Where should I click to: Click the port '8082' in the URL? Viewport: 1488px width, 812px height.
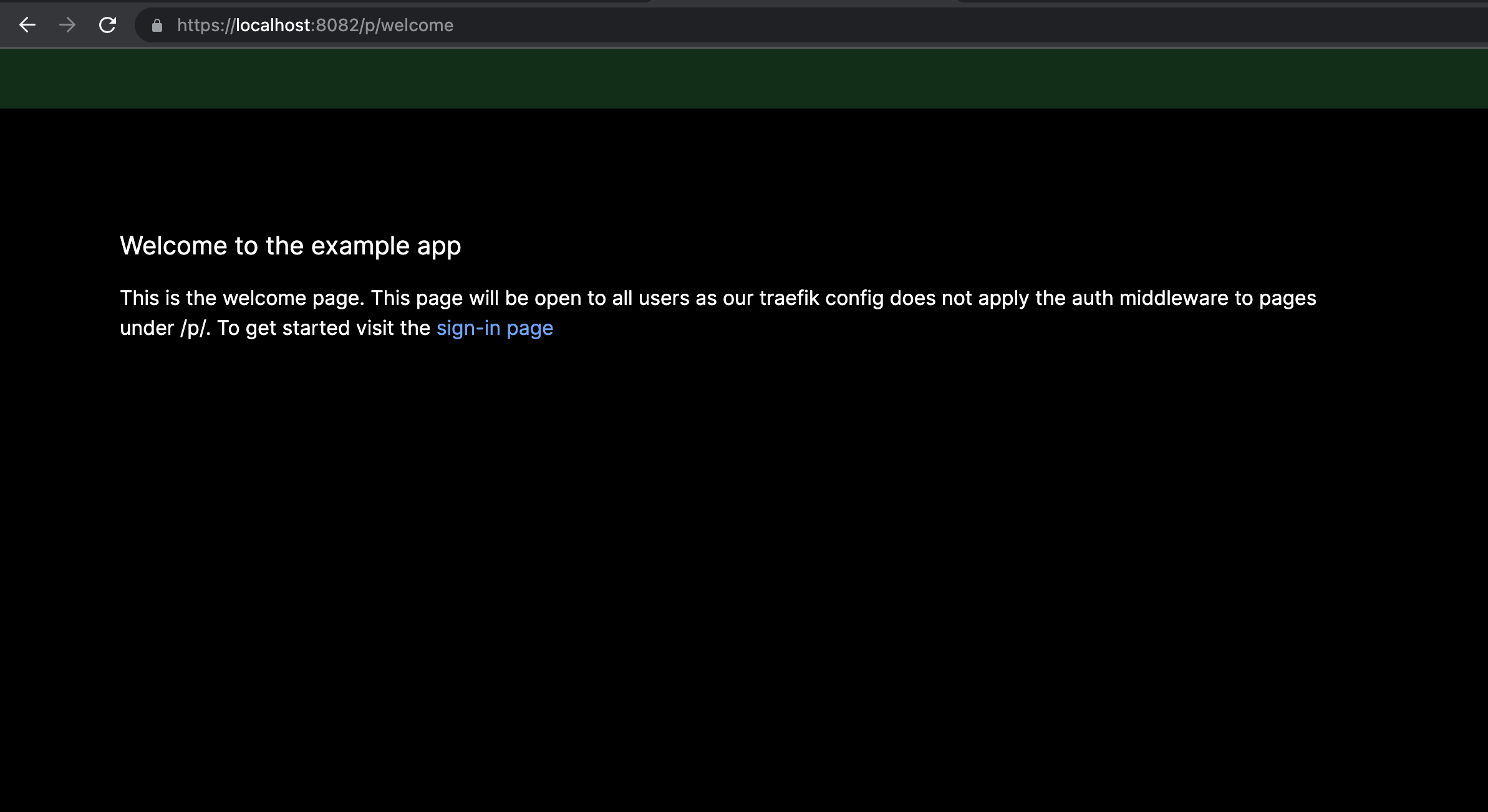coord(337,26)
